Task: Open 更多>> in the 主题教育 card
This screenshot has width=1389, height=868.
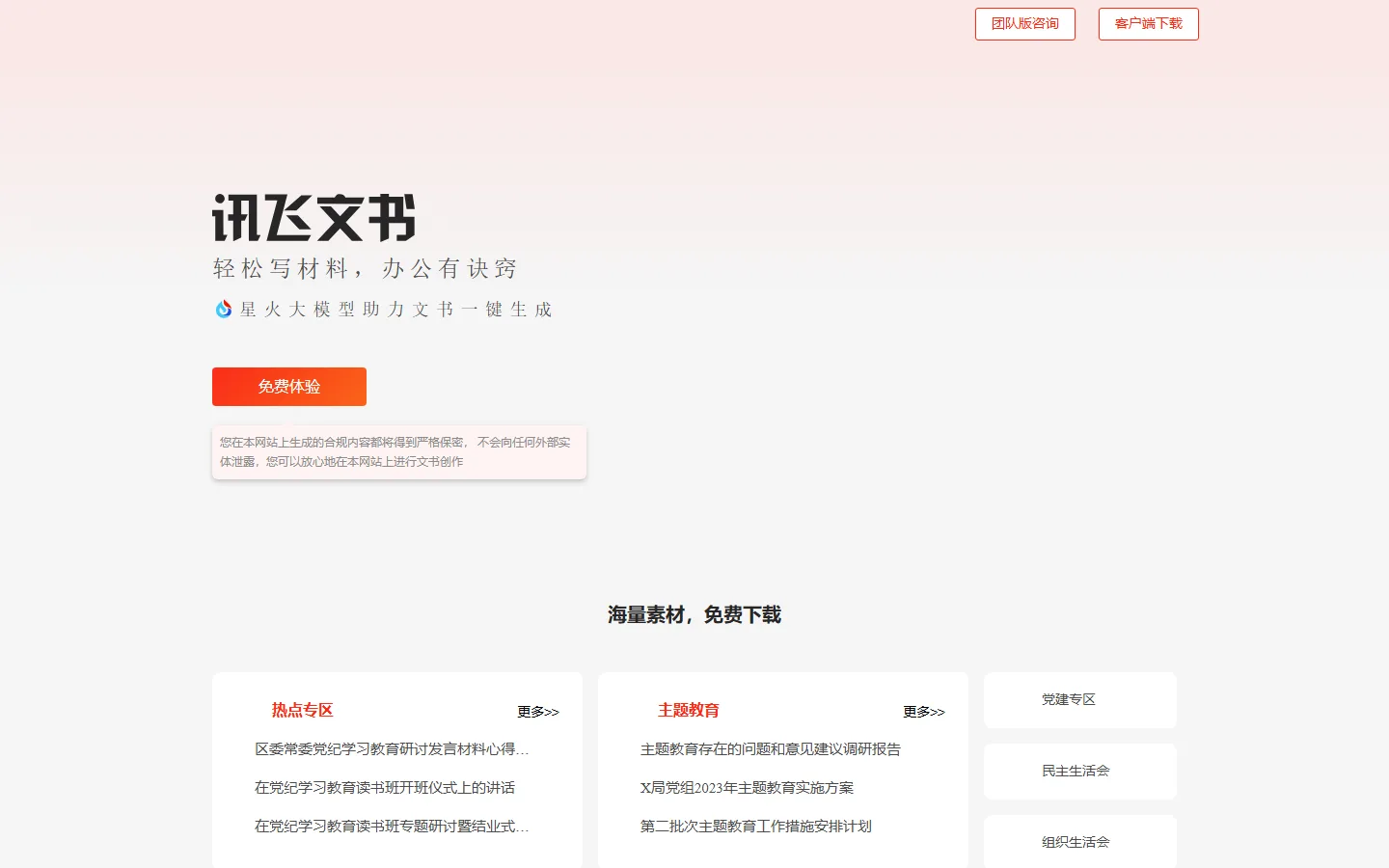Action: (x=924, y=712)
